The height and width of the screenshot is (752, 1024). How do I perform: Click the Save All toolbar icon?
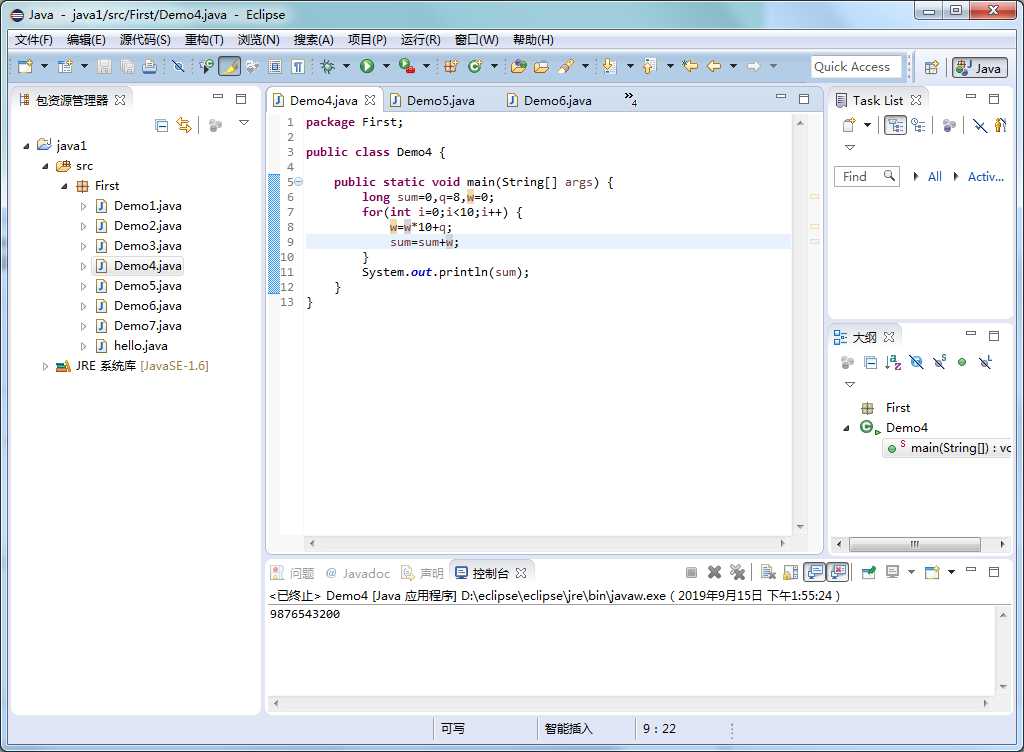127,66
